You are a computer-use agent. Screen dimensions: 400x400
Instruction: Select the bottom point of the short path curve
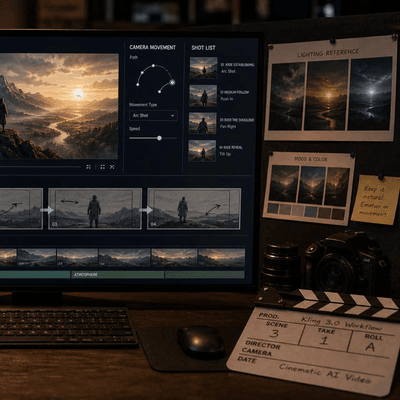(159, 91)
